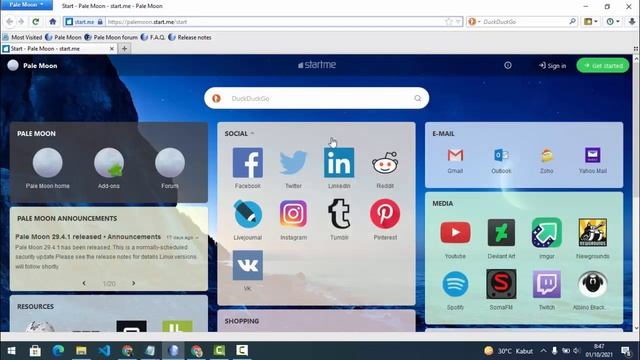This screenshot has height=360, width=640.
Task: Open the Release notes bookmark
Action: 190,37
